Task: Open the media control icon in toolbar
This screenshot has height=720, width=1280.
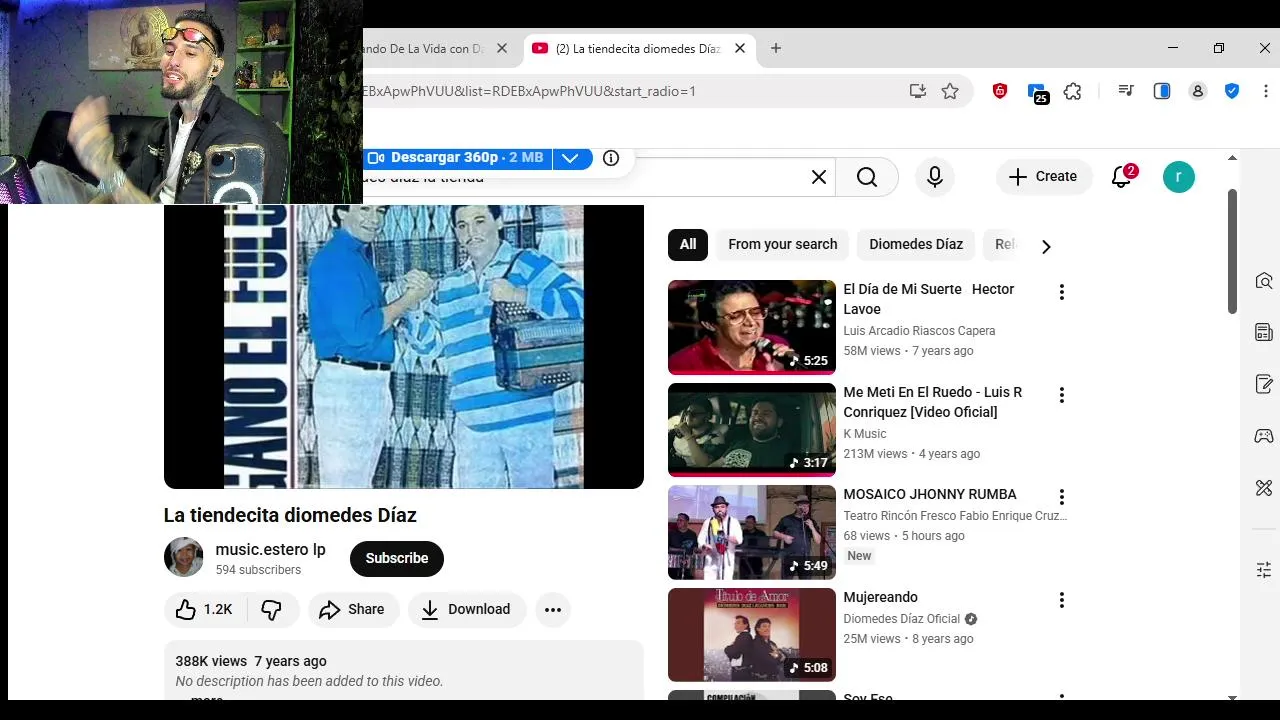Action: 1126,91
